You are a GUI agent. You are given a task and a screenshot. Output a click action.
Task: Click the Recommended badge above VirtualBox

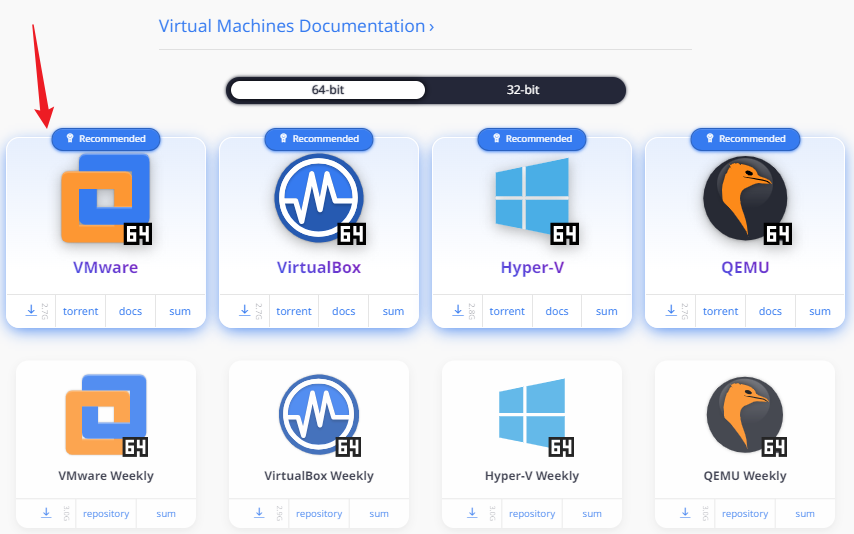click(319, 139)
